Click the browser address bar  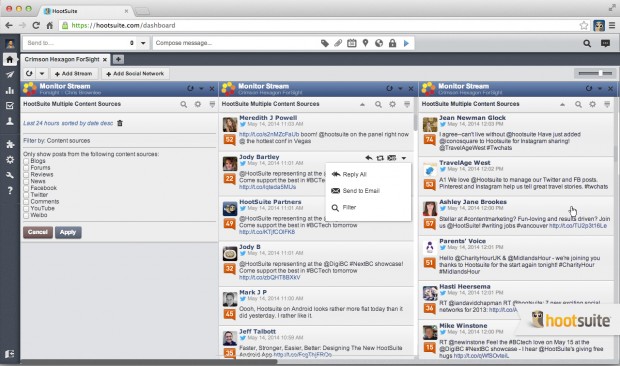point(324,25)
